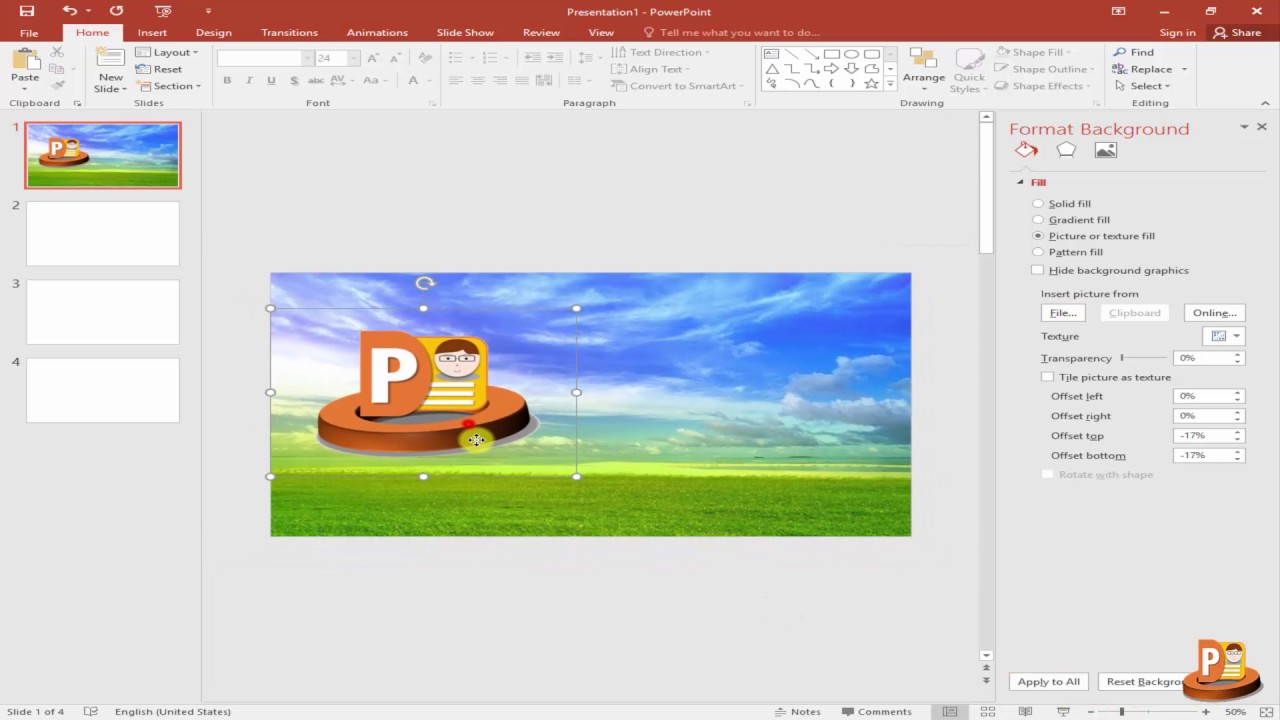Viewport: 1280px width, 720px height.
Task: Click the Offset top value field
Action: tap(1203, 436)
